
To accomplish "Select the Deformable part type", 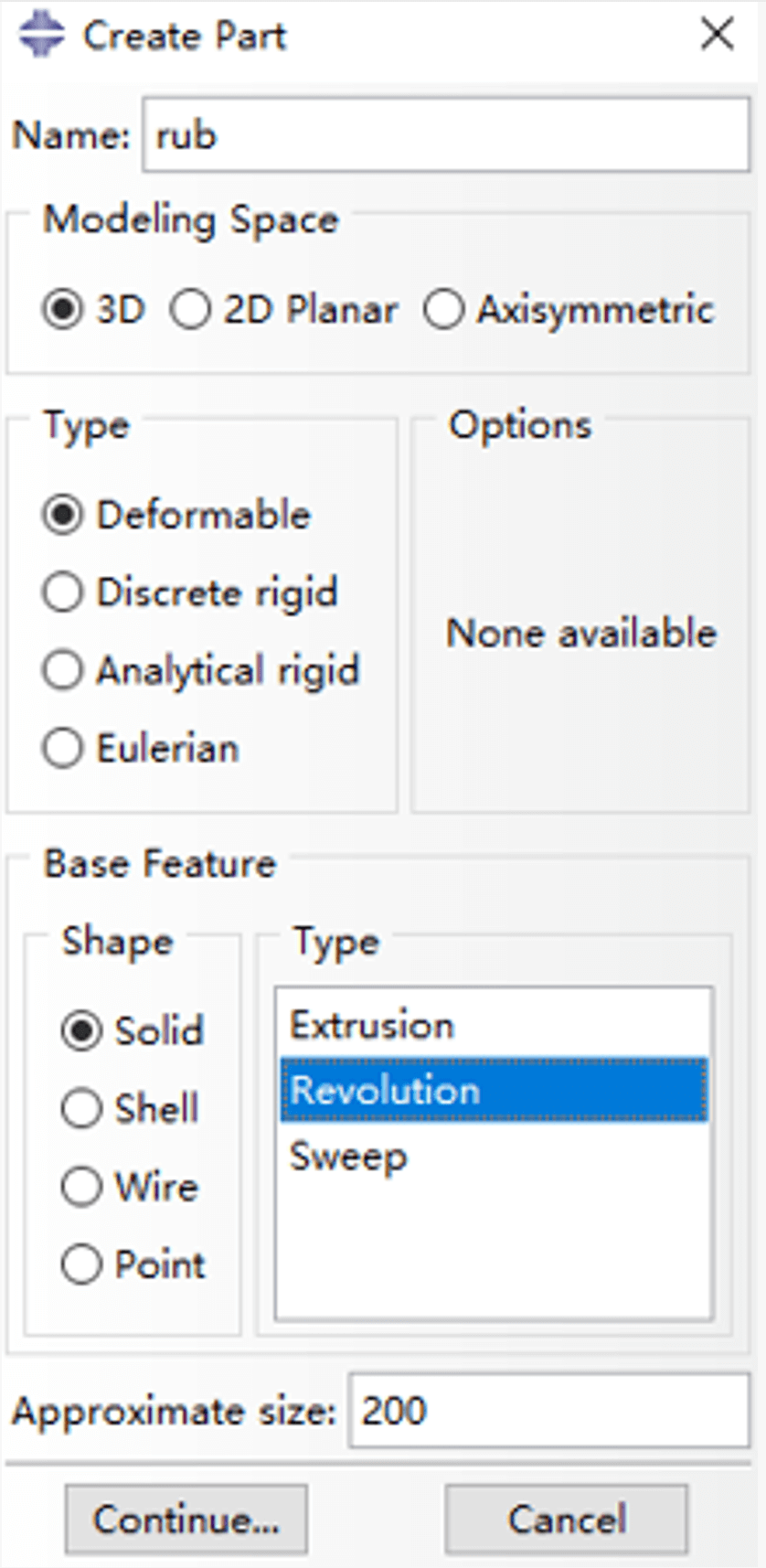I will [63, 515].
